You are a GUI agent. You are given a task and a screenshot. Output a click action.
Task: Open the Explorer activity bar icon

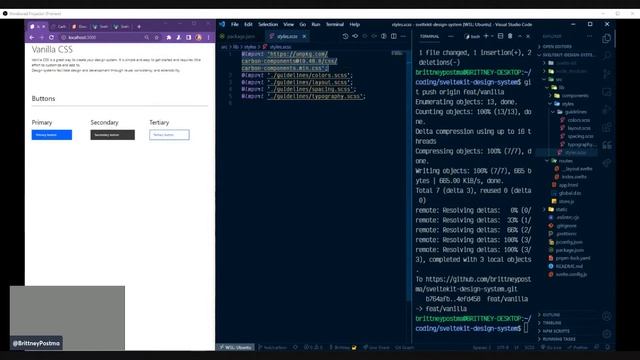coord(607,38)
